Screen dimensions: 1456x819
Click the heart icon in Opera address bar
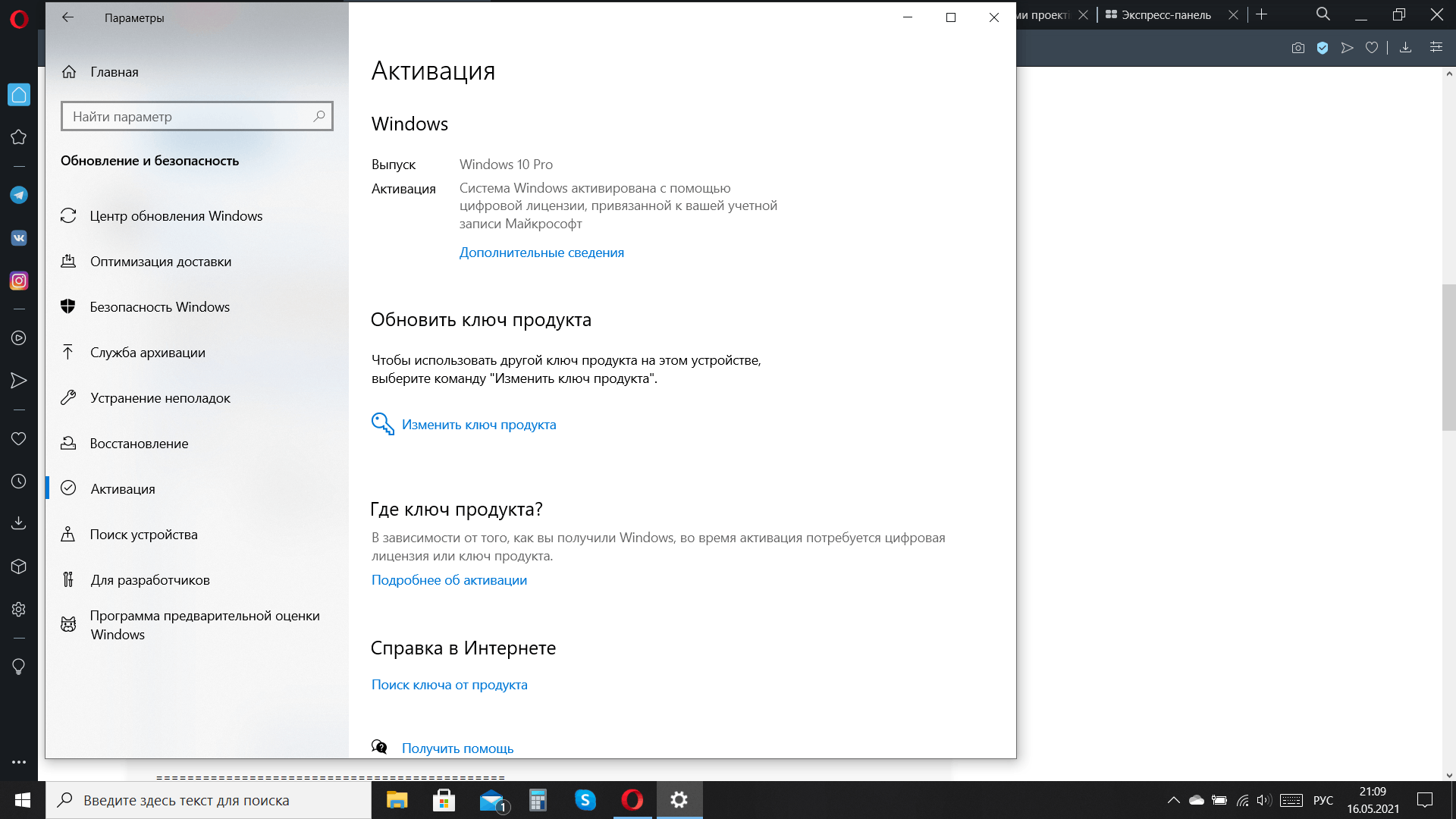click(x=1372, y=48)
